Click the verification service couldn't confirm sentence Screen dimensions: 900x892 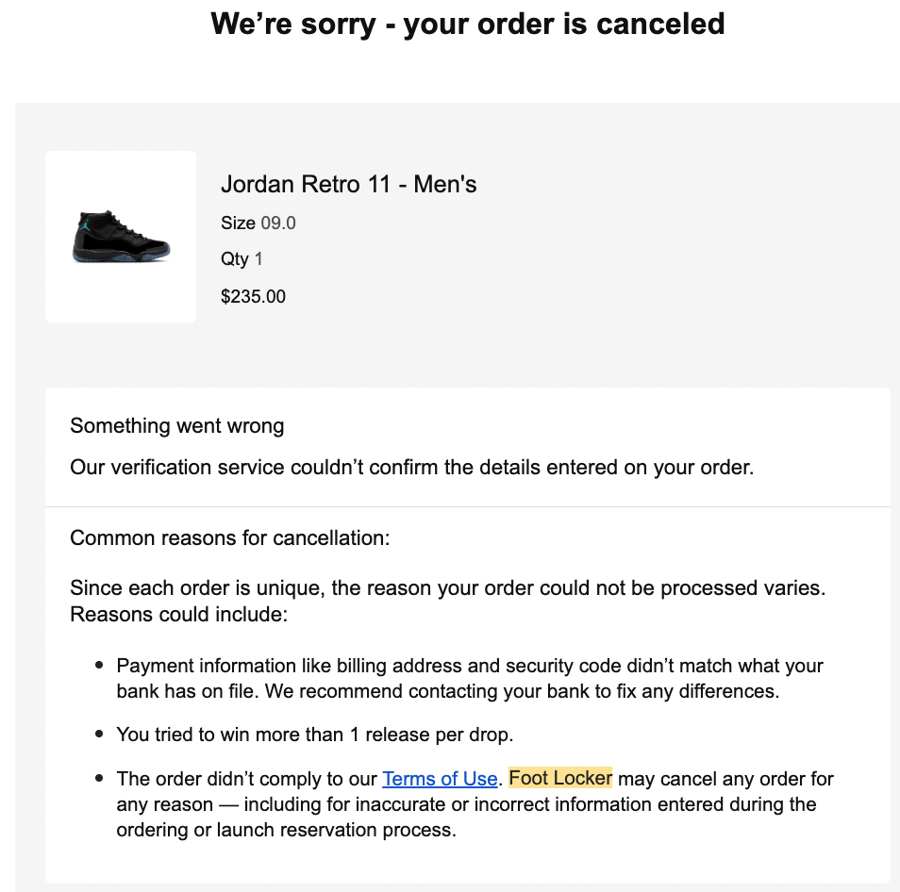pyautogui.click(x=411, y=467)
